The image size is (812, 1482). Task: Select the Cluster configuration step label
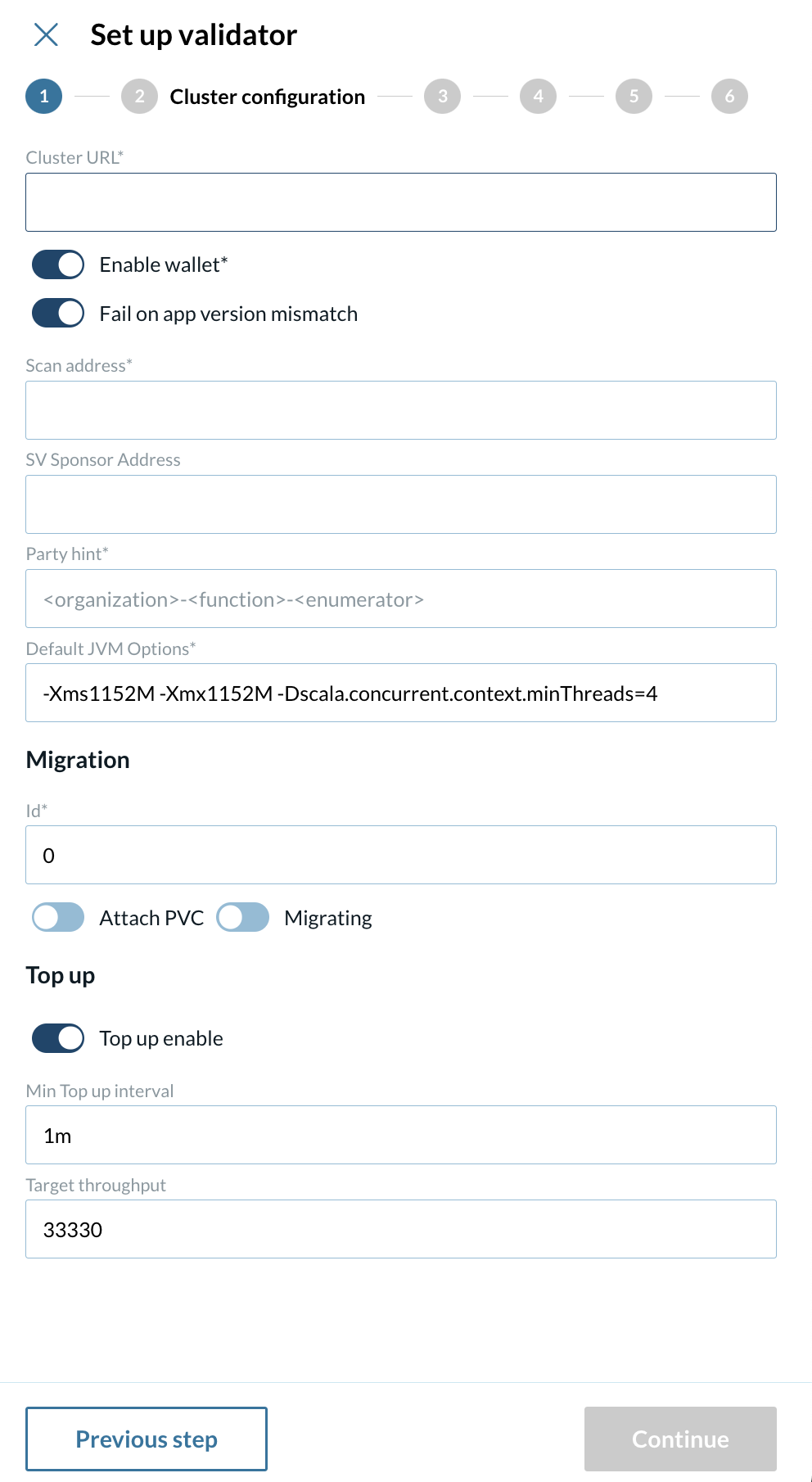(x=267, y=96)
